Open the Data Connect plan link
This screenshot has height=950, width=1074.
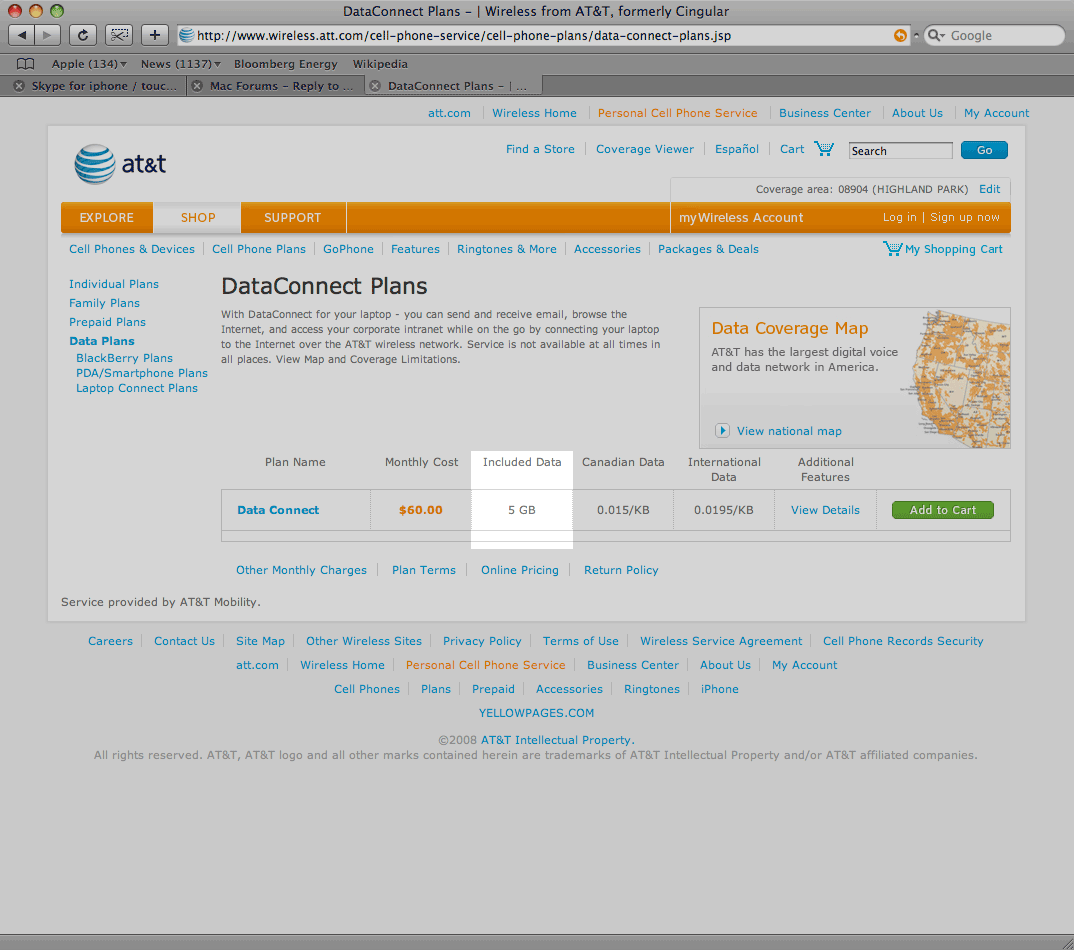click(278, 510)
